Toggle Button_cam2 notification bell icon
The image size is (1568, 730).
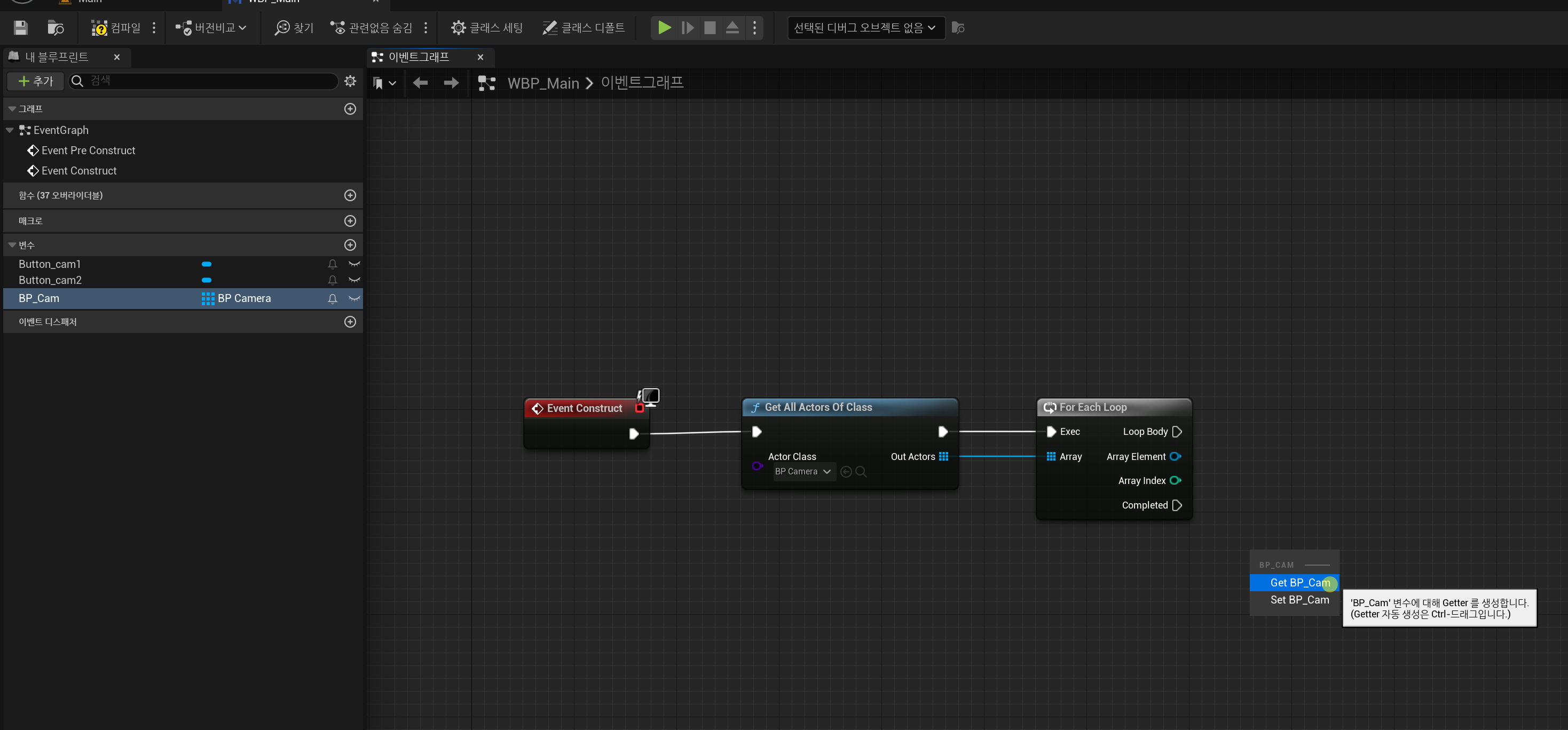tap(333, 281)
